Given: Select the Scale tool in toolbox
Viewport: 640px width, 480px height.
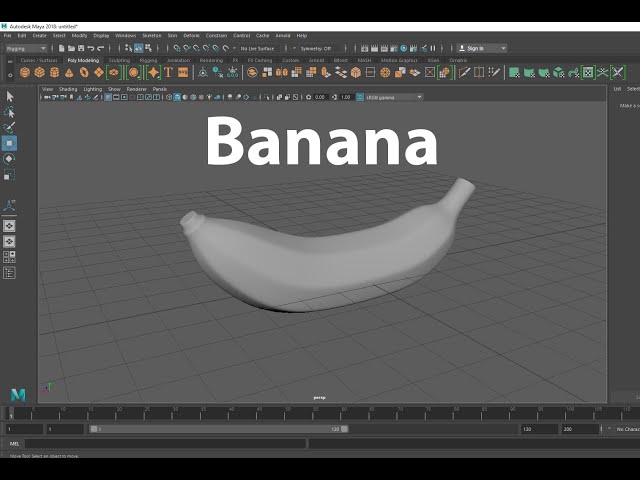Looking at the screenshot, I should coord(9,175).
